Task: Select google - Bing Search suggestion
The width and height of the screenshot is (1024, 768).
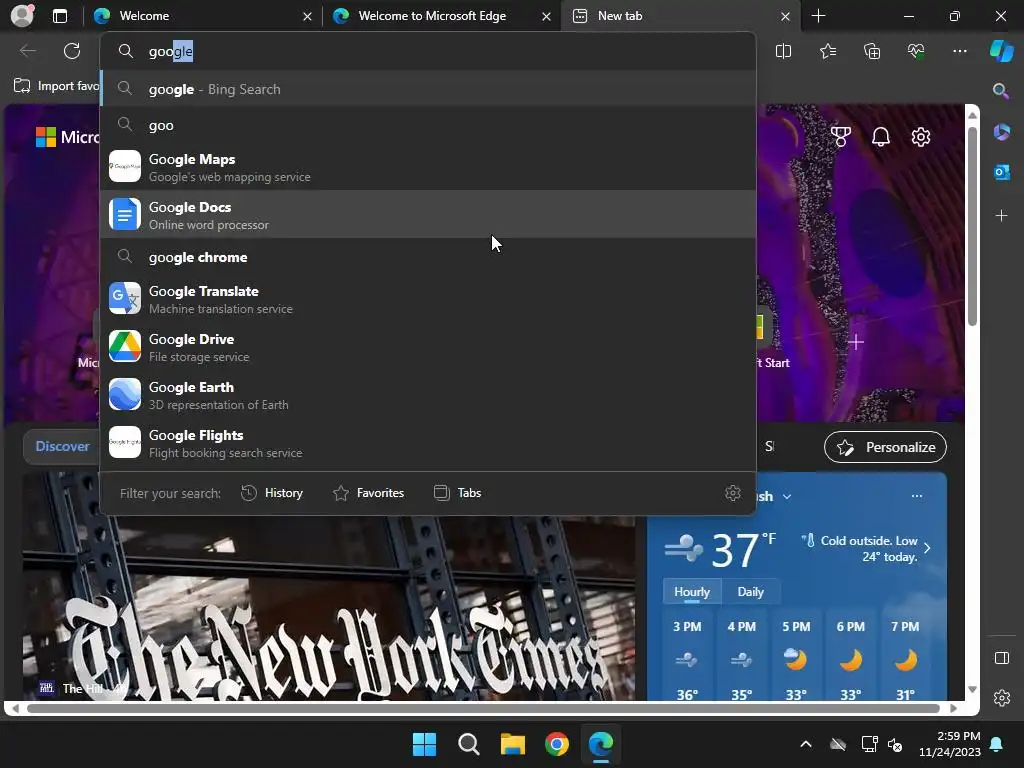Action: [x=428, y=89]
